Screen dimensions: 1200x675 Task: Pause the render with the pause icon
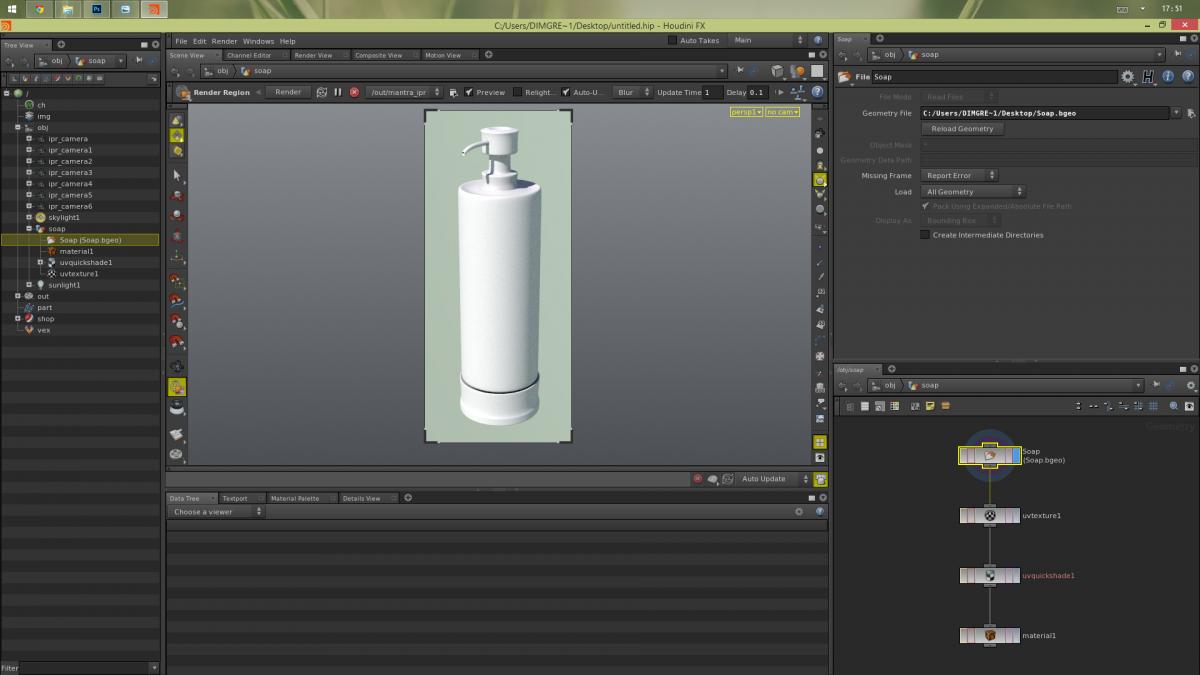point(338,92)
